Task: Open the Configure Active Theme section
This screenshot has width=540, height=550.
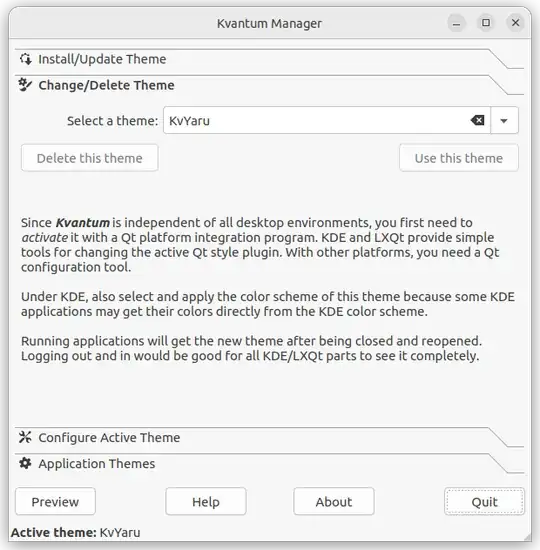Action: tap(269, 437)
